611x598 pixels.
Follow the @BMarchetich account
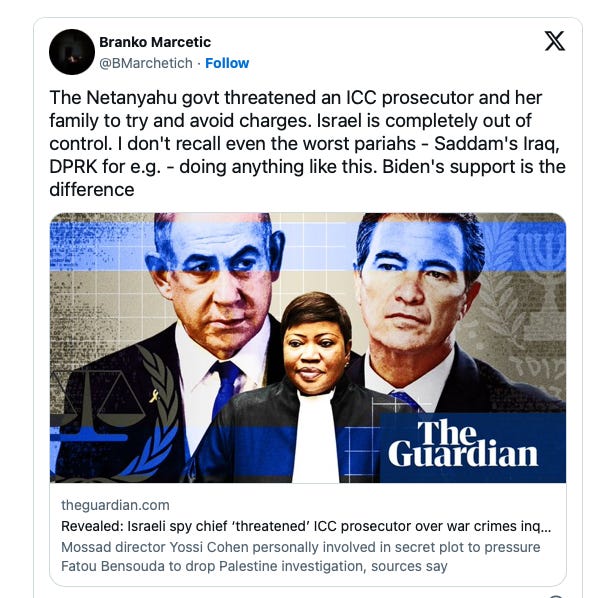[x=227, y=63]
